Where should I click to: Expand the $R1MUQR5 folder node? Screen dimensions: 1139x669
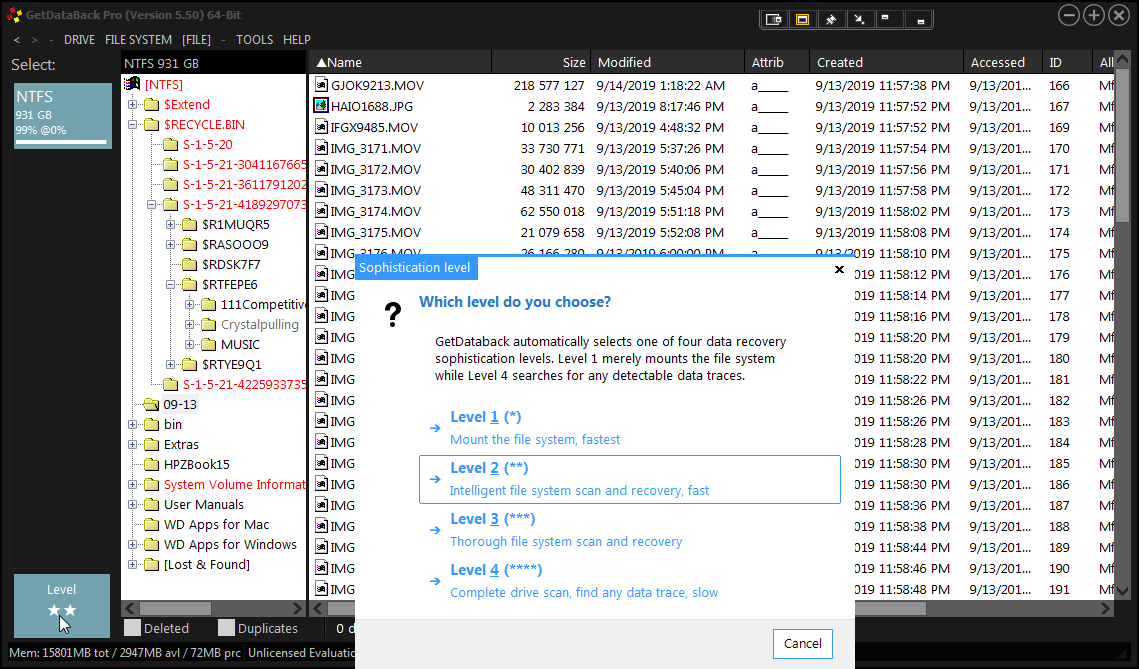[170, 224]
